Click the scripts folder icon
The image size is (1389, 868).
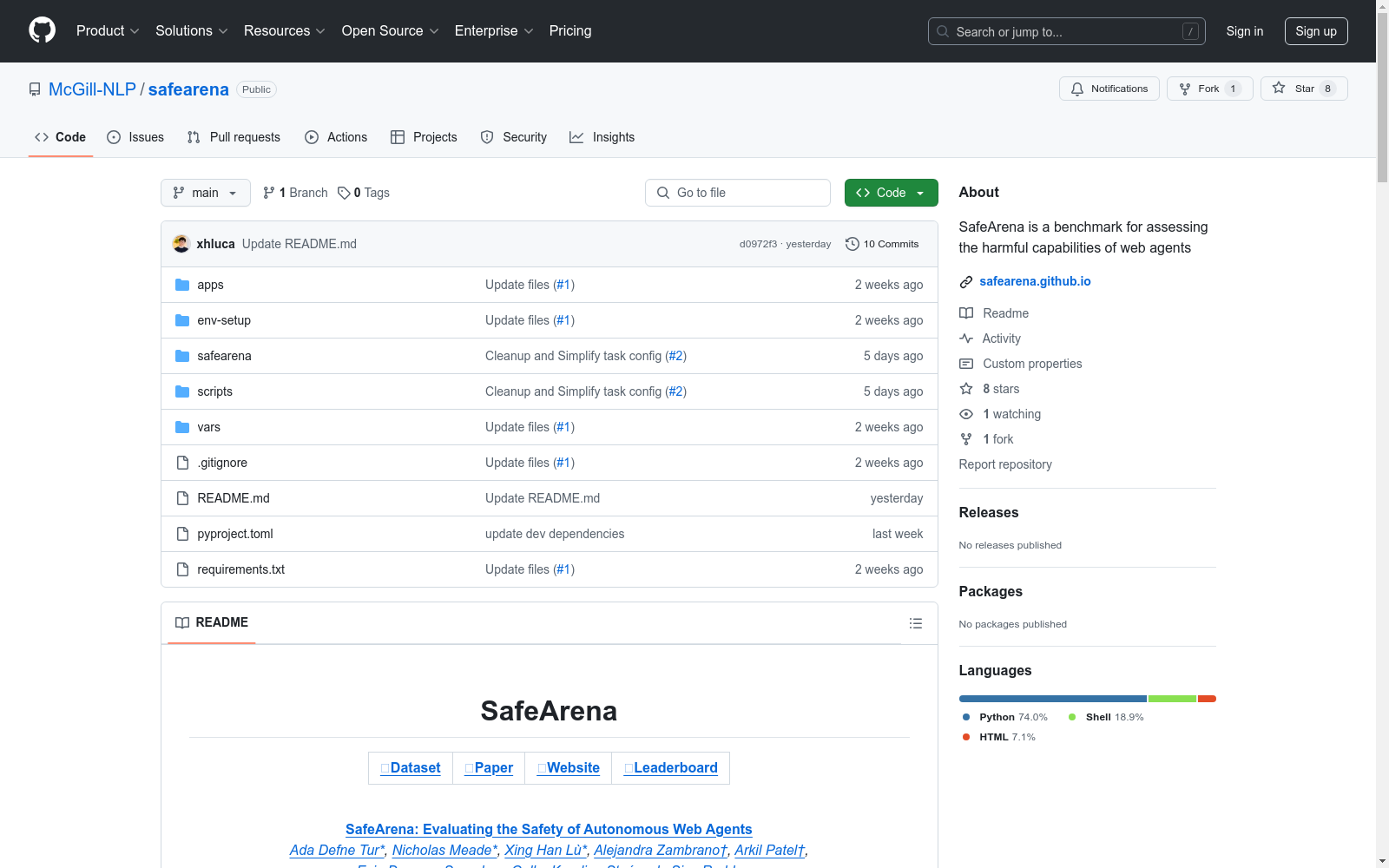[182, 391]
